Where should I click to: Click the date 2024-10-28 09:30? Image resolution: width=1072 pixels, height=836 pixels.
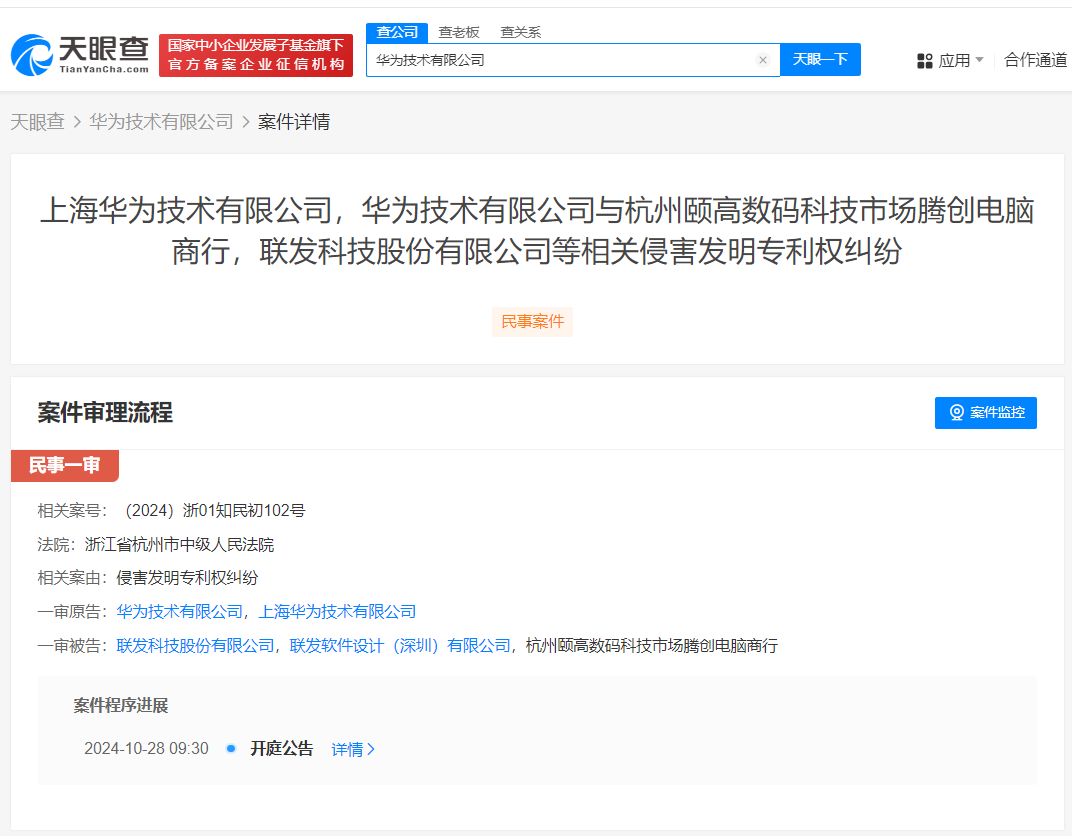click(x=146, y=749)
